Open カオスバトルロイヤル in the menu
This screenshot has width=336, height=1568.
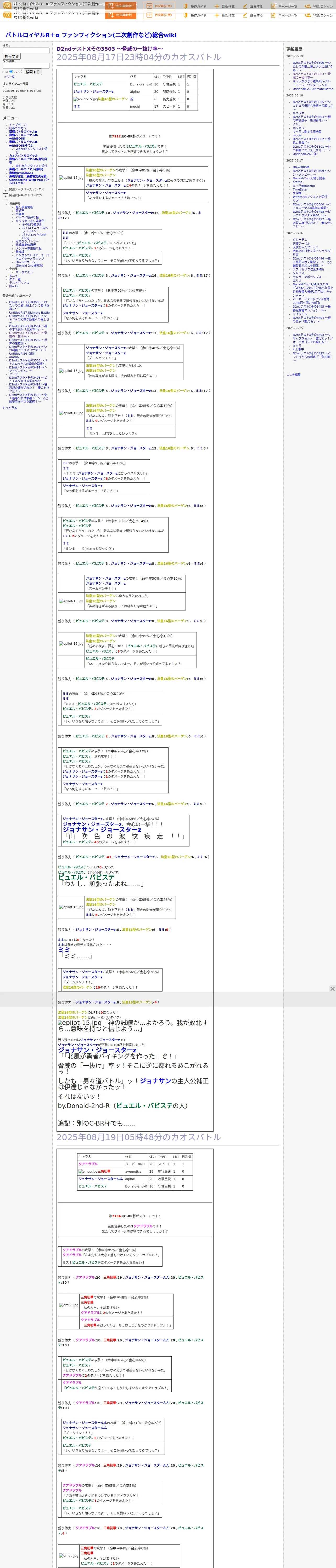tap(23, 155)
